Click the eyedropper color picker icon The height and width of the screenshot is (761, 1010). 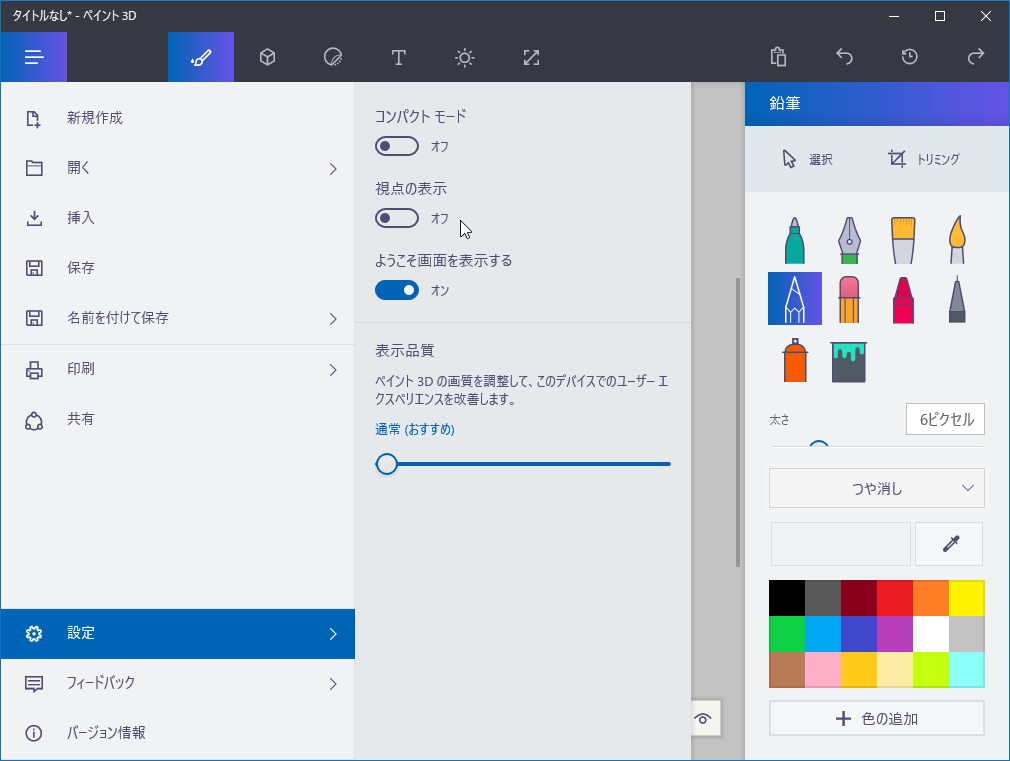click(x=948, y=543)
